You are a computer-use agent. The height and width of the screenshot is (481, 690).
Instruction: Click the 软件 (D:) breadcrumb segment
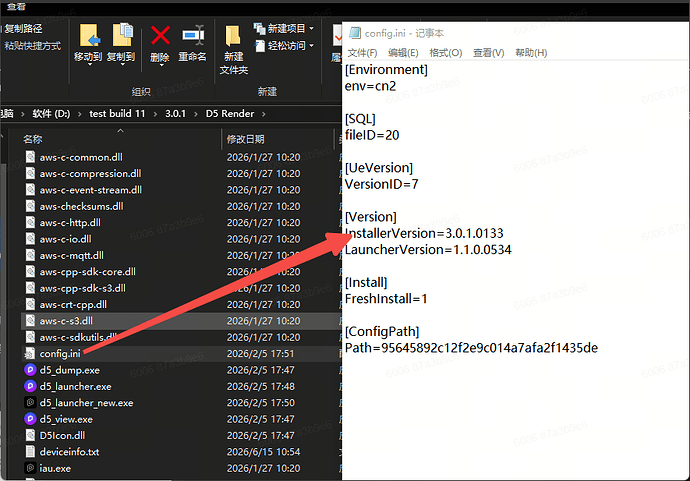[x=51, y=114]
